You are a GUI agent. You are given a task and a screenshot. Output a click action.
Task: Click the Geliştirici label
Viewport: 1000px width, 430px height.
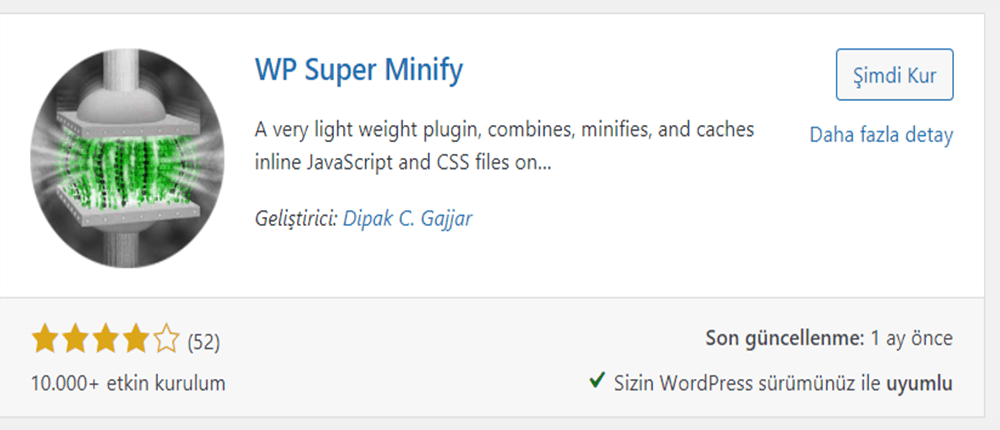point(297,219)
